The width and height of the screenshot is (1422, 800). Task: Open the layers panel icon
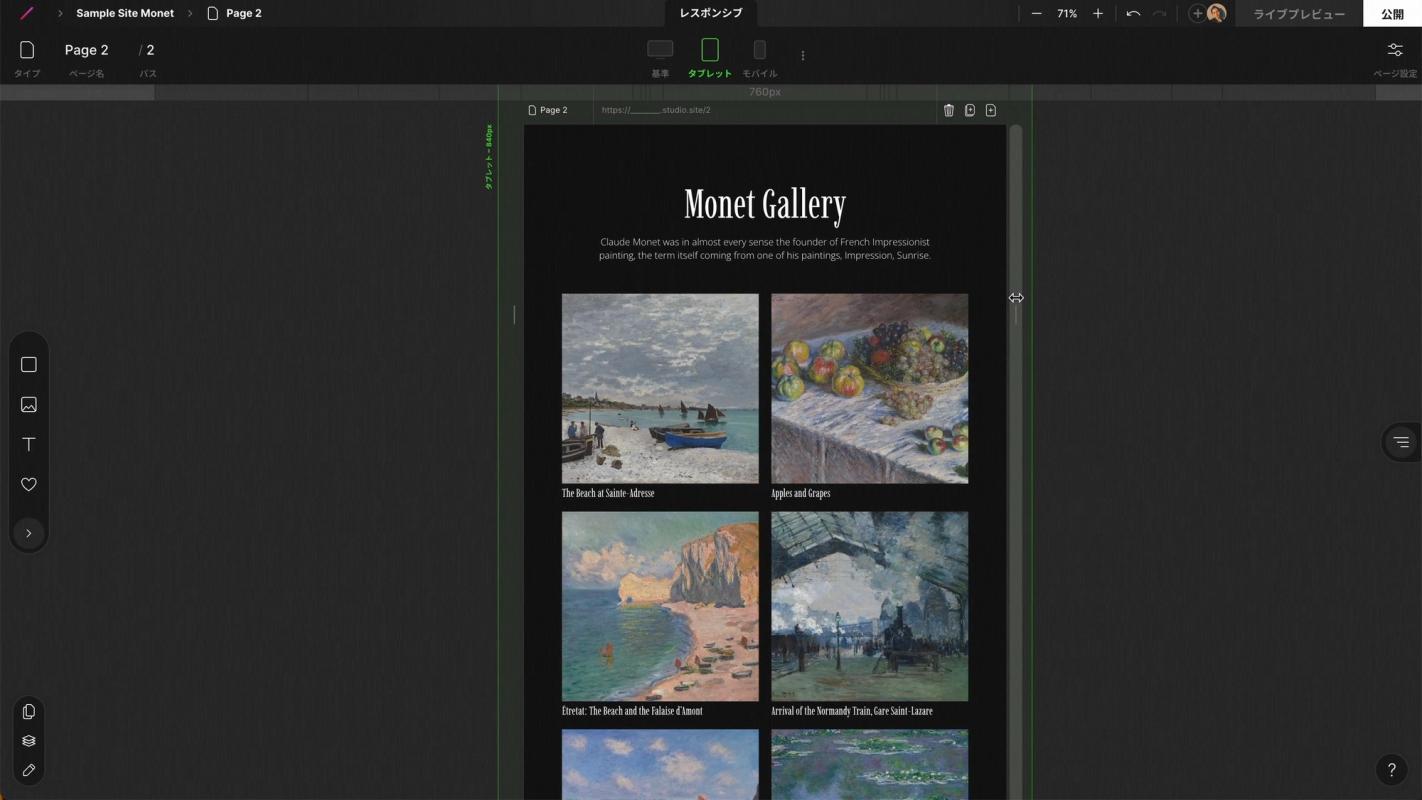[x=29, y=741]
